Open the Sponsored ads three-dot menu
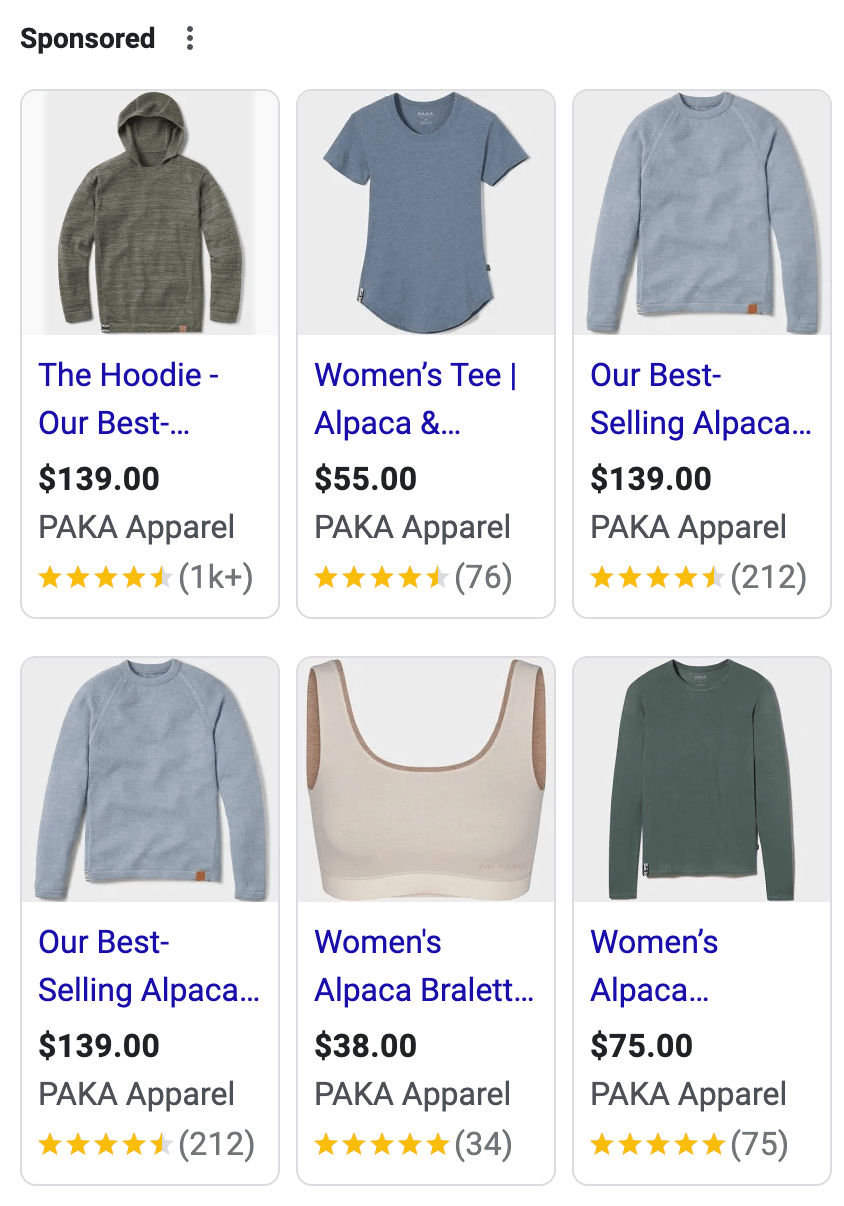The width and height of the screenshot is (844, 1206). click(x=189, y=38)
